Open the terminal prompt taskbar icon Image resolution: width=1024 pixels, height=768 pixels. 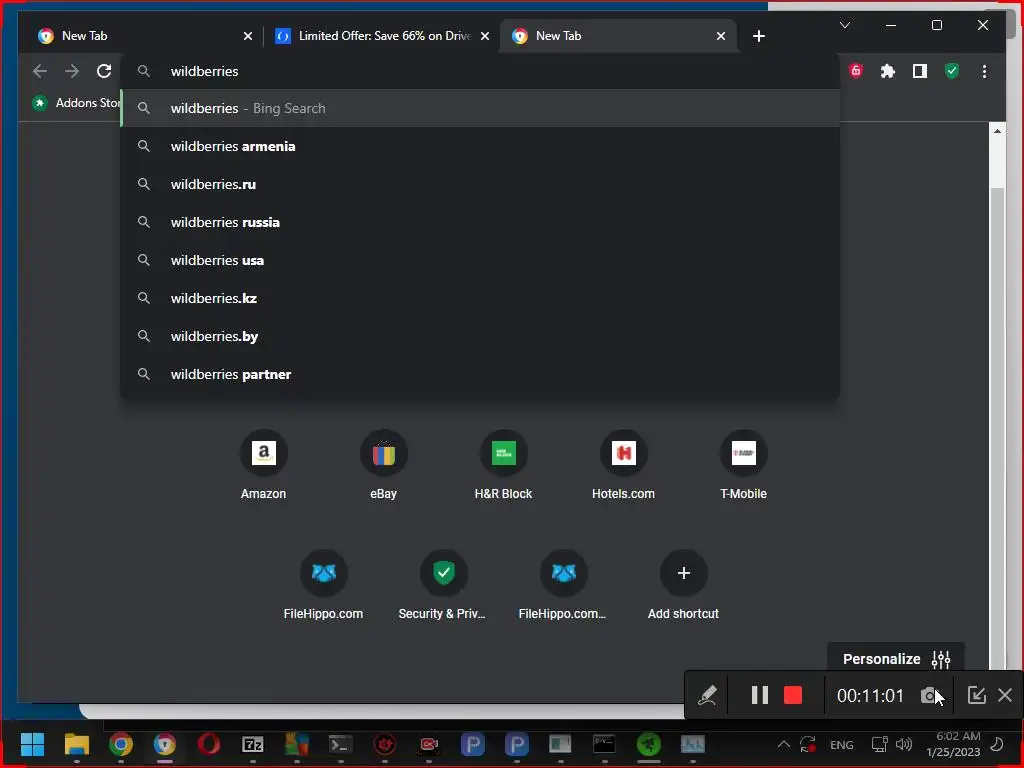340,744
